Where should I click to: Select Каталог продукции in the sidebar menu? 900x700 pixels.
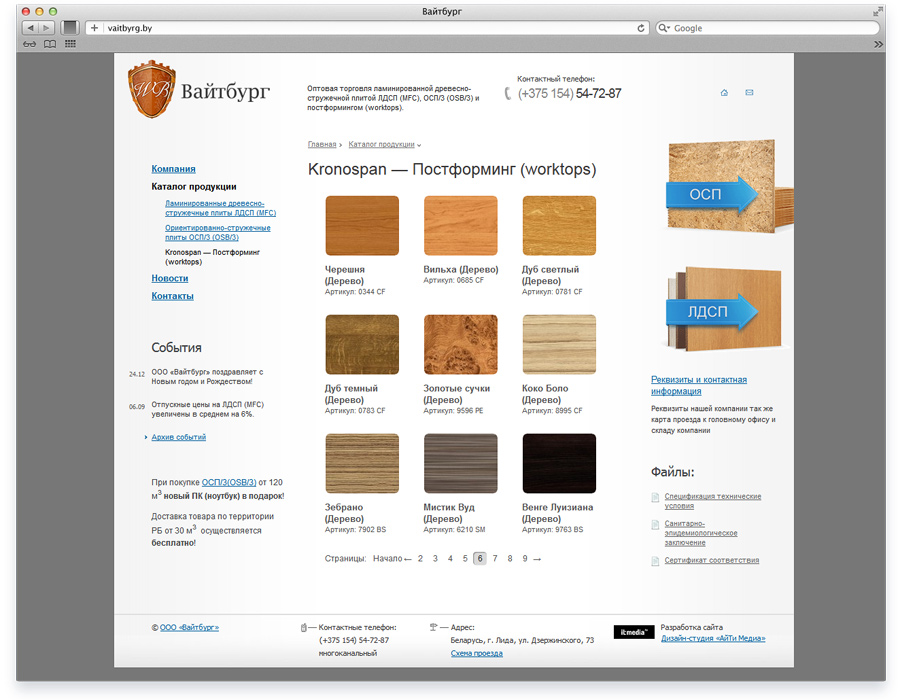194,186
